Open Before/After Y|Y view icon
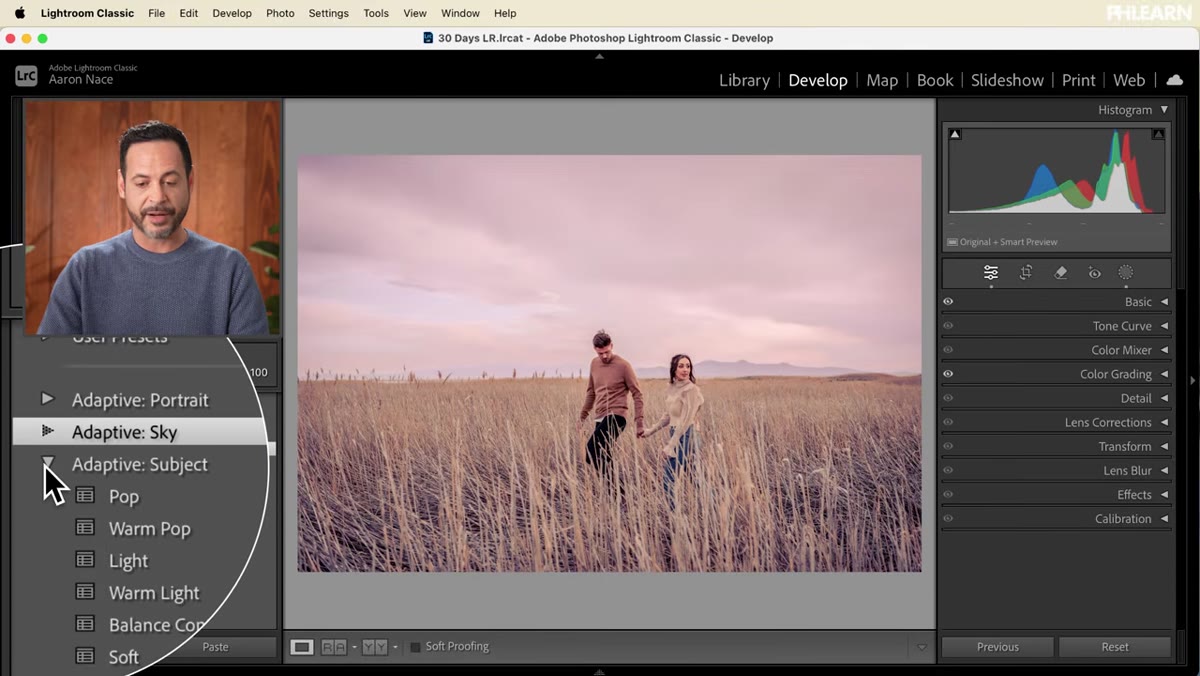The width and height of the screenshot is (1200, 676). click(x=375, y=647)
